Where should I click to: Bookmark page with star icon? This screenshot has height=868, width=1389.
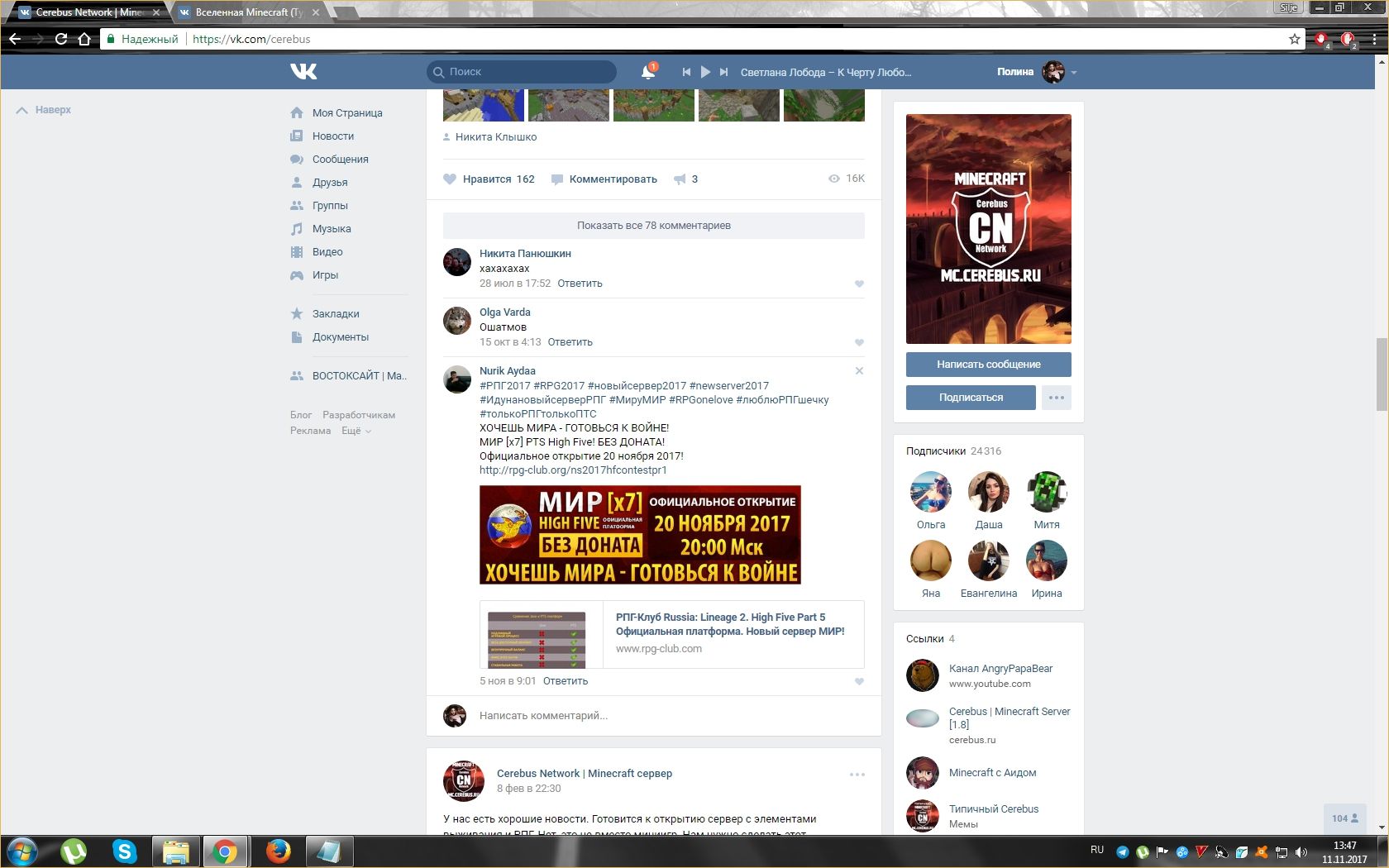[x=1295, y=39]
